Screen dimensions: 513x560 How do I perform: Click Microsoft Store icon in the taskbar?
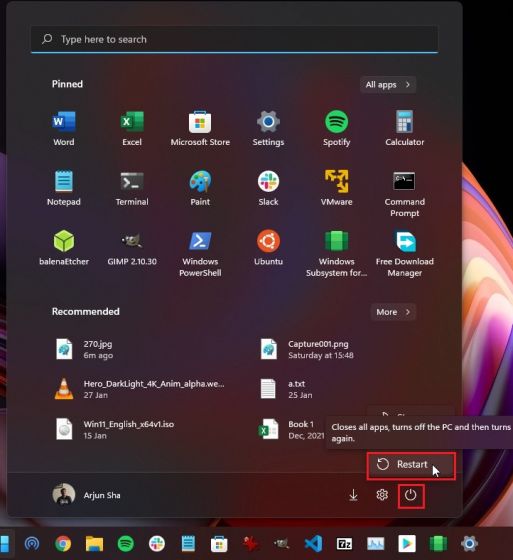219,544
